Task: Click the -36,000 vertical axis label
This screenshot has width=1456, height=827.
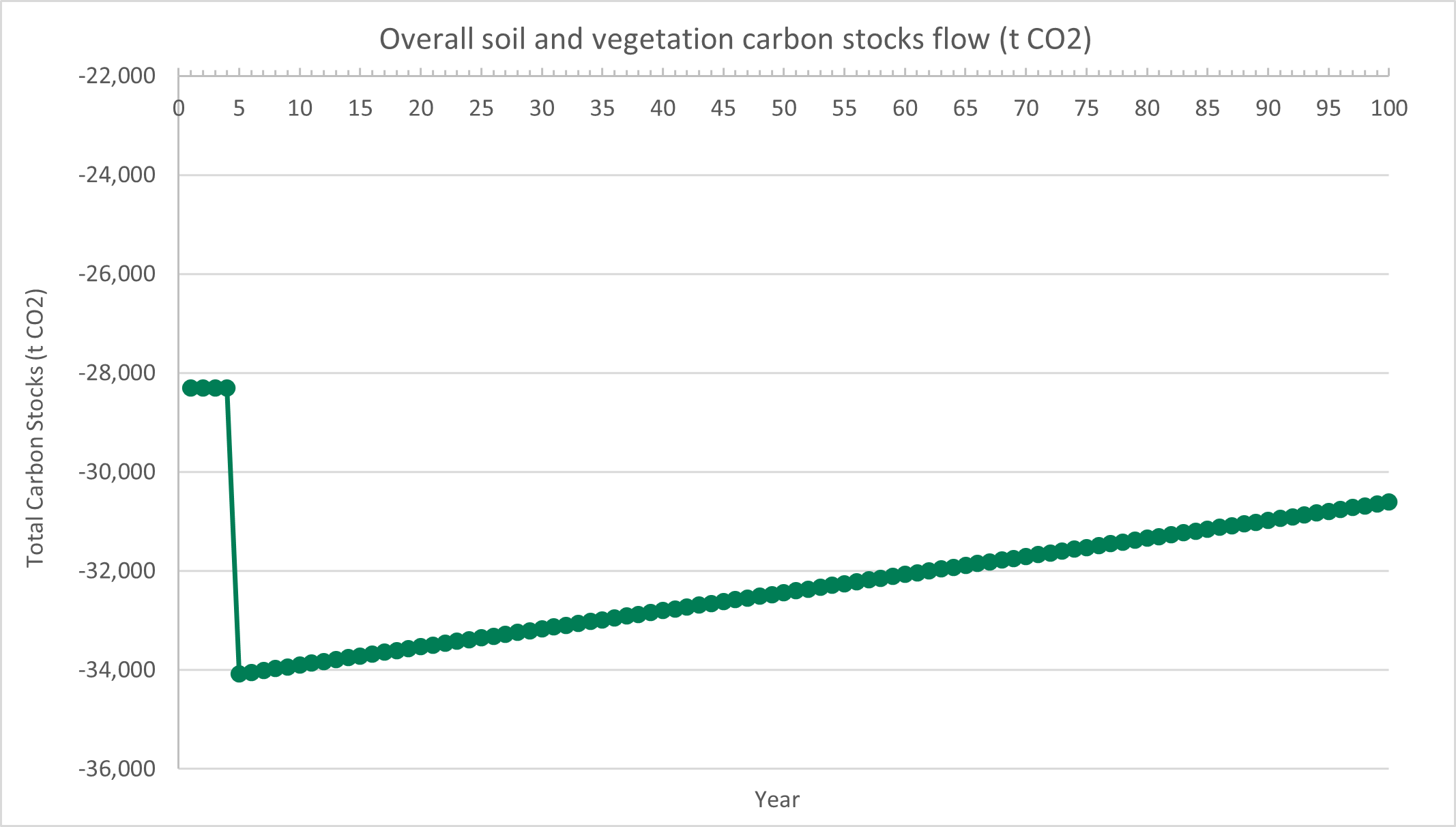Action: pos(117,769)
